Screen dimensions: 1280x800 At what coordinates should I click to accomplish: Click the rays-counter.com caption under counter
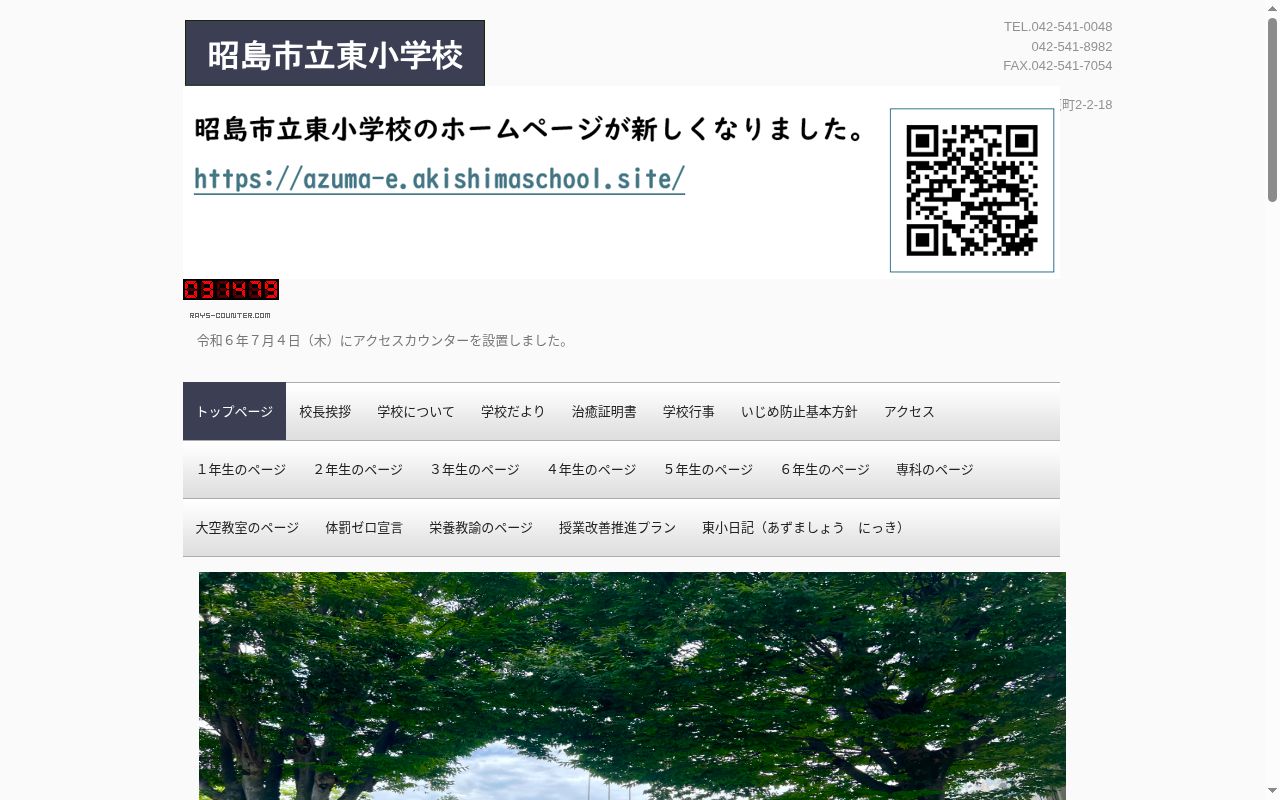(230, 315)
